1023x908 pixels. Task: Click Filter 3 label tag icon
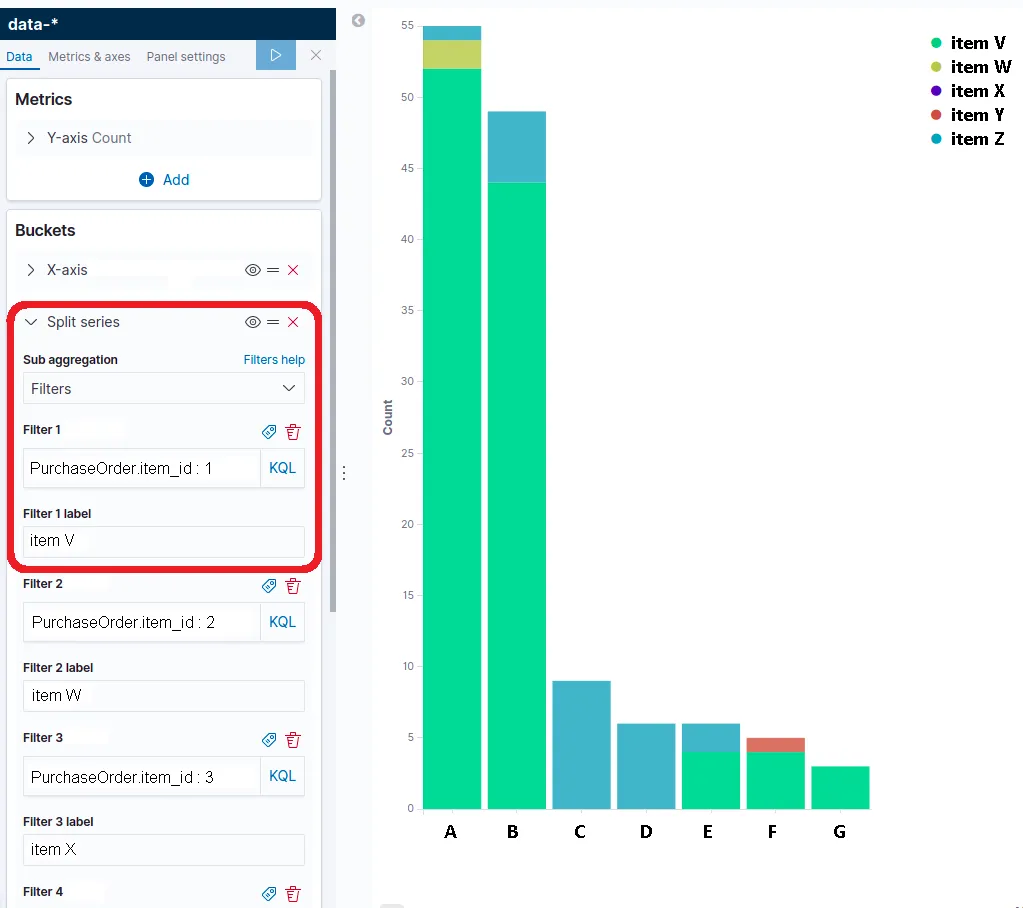269,740
